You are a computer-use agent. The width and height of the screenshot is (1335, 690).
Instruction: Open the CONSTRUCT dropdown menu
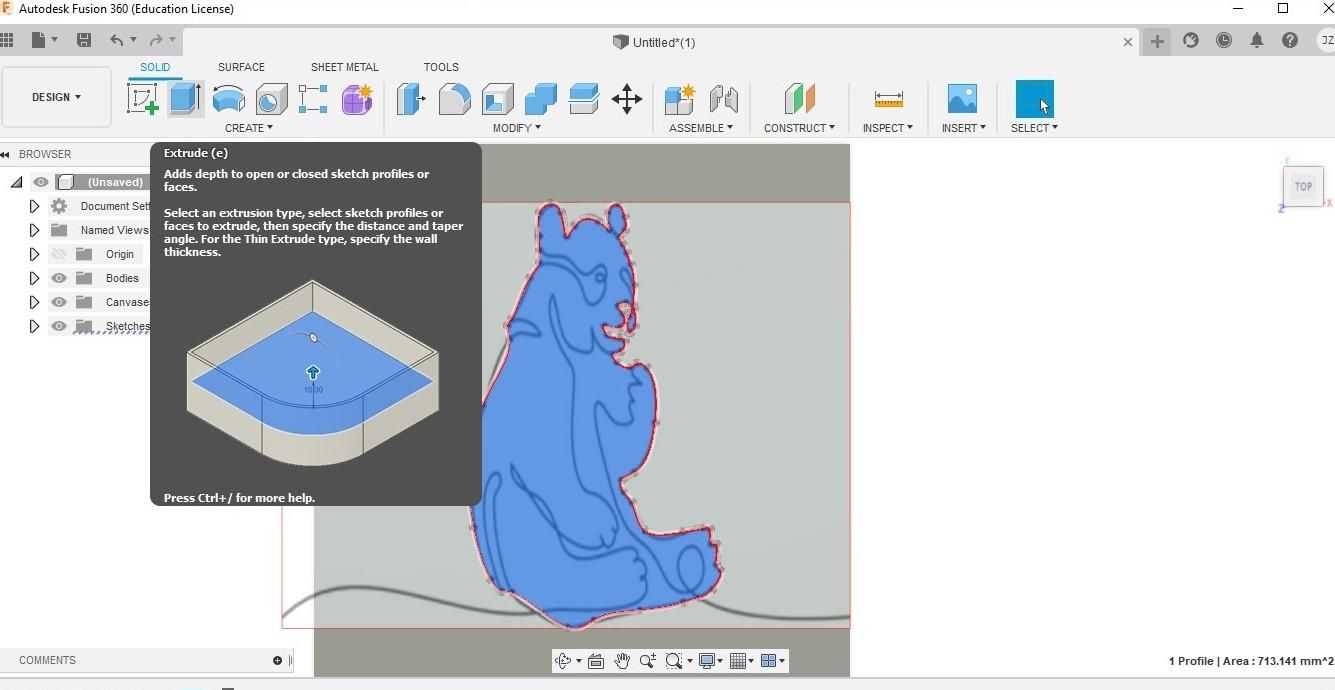tap(799, 128)
